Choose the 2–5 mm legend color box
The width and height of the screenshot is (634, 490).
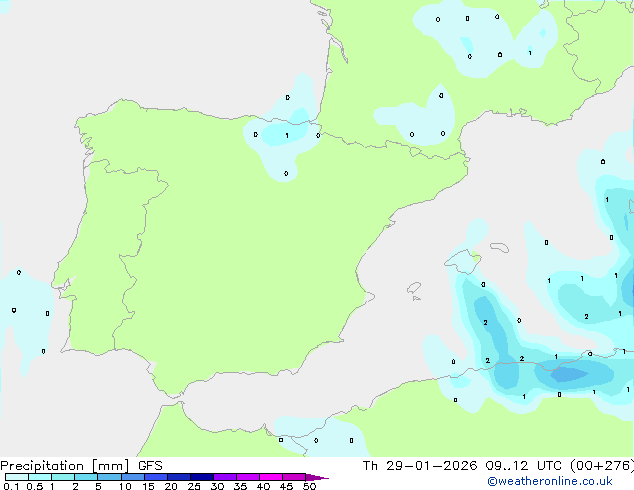[86, 477]
